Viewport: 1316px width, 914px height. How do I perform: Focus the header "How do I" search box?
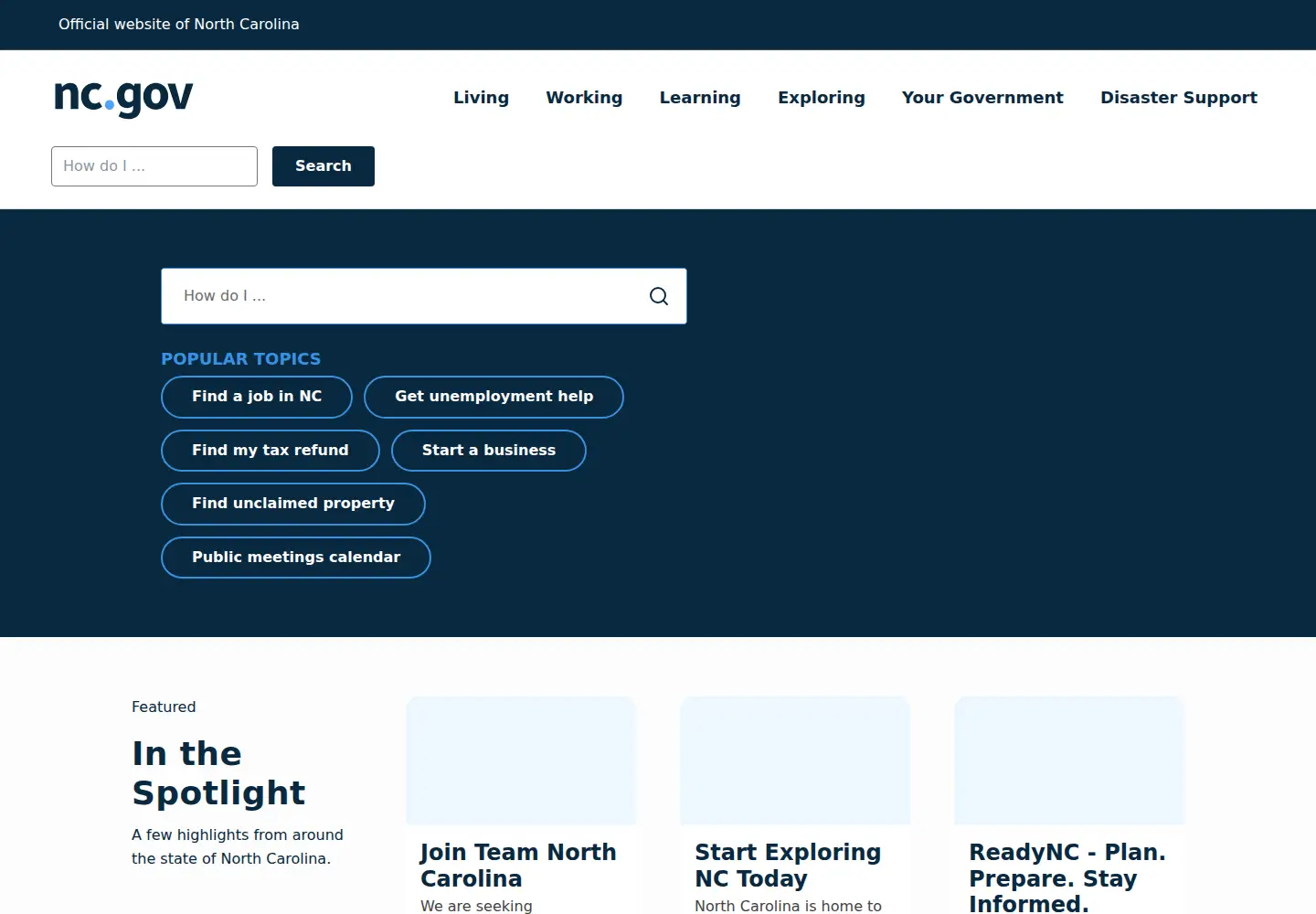click(154, 166)
